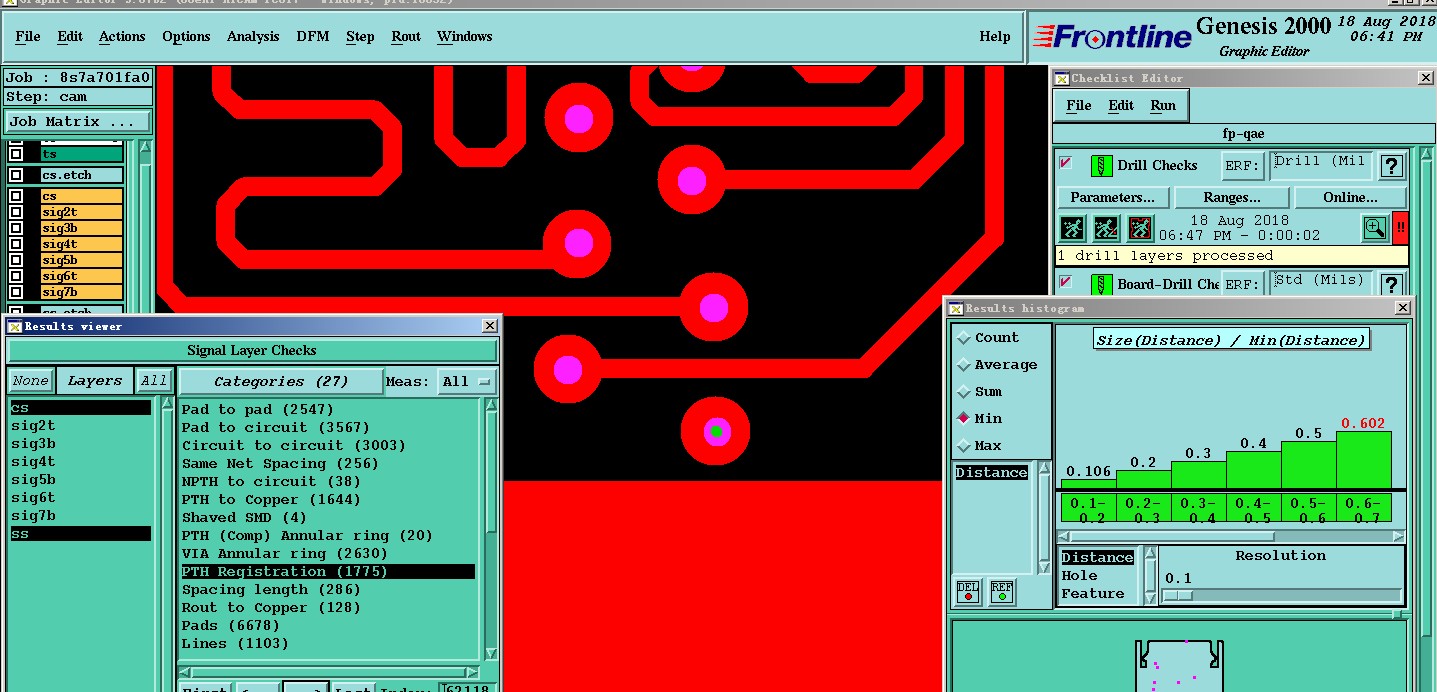The height and width of the screenshot is (692, 1437).
Task: Click the histogram horizontal scrollbar
Action: [1232, 537]
